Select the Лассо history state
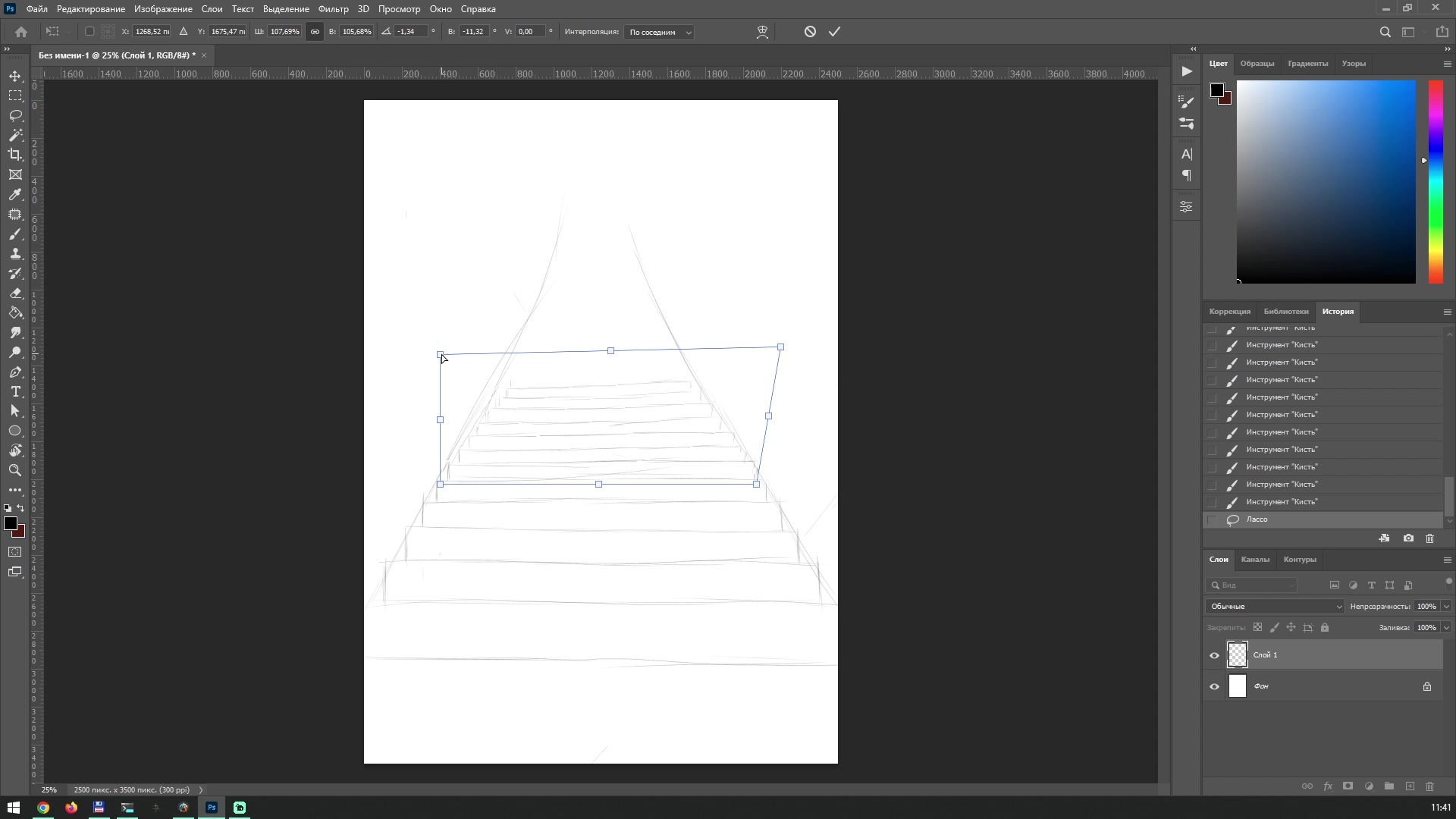The image size is (1456, 819). coord(1257,519)
